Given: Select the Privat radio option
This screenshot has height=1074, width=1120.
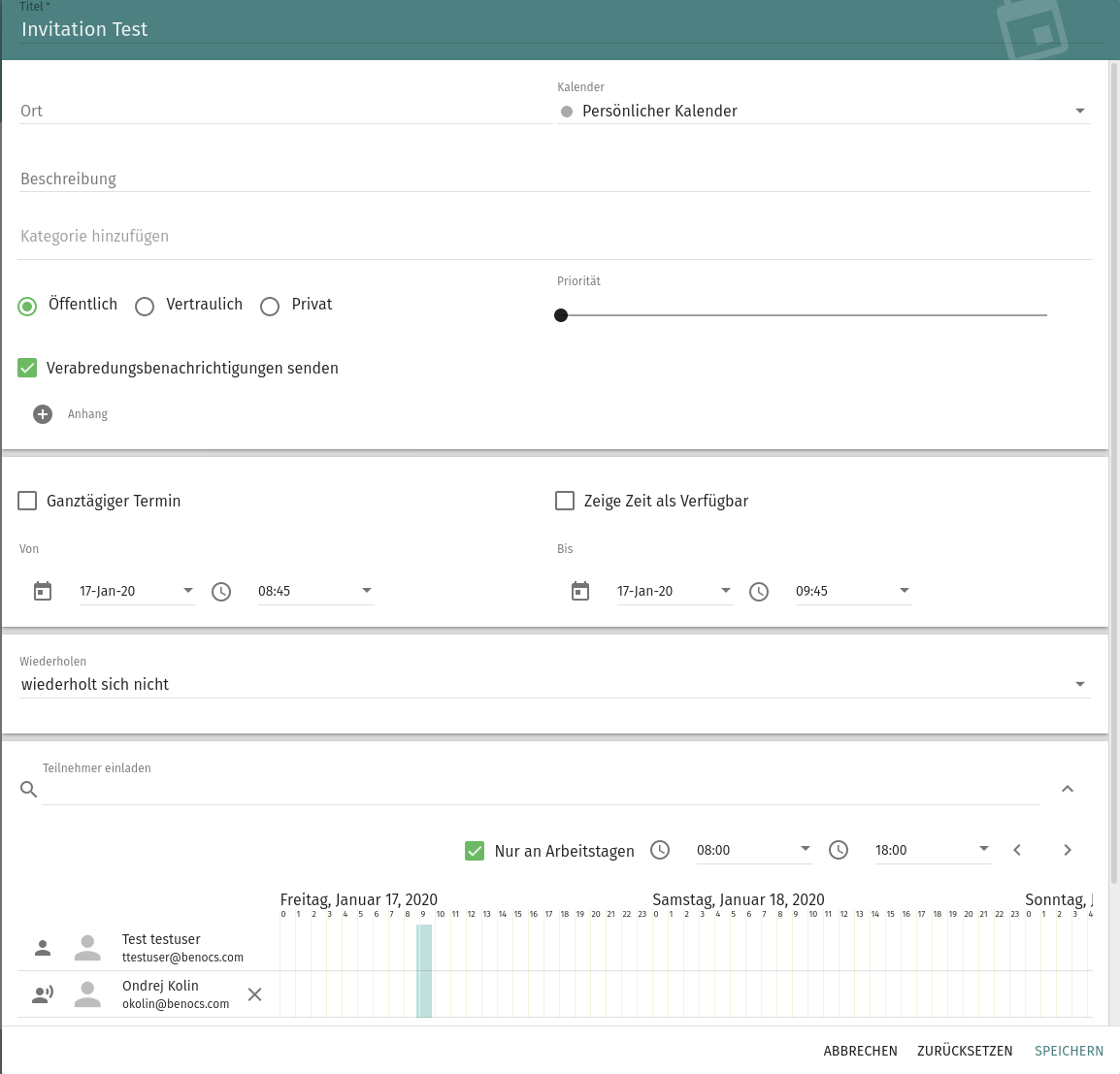Looking at the screenshot, I should coord(270,307).
